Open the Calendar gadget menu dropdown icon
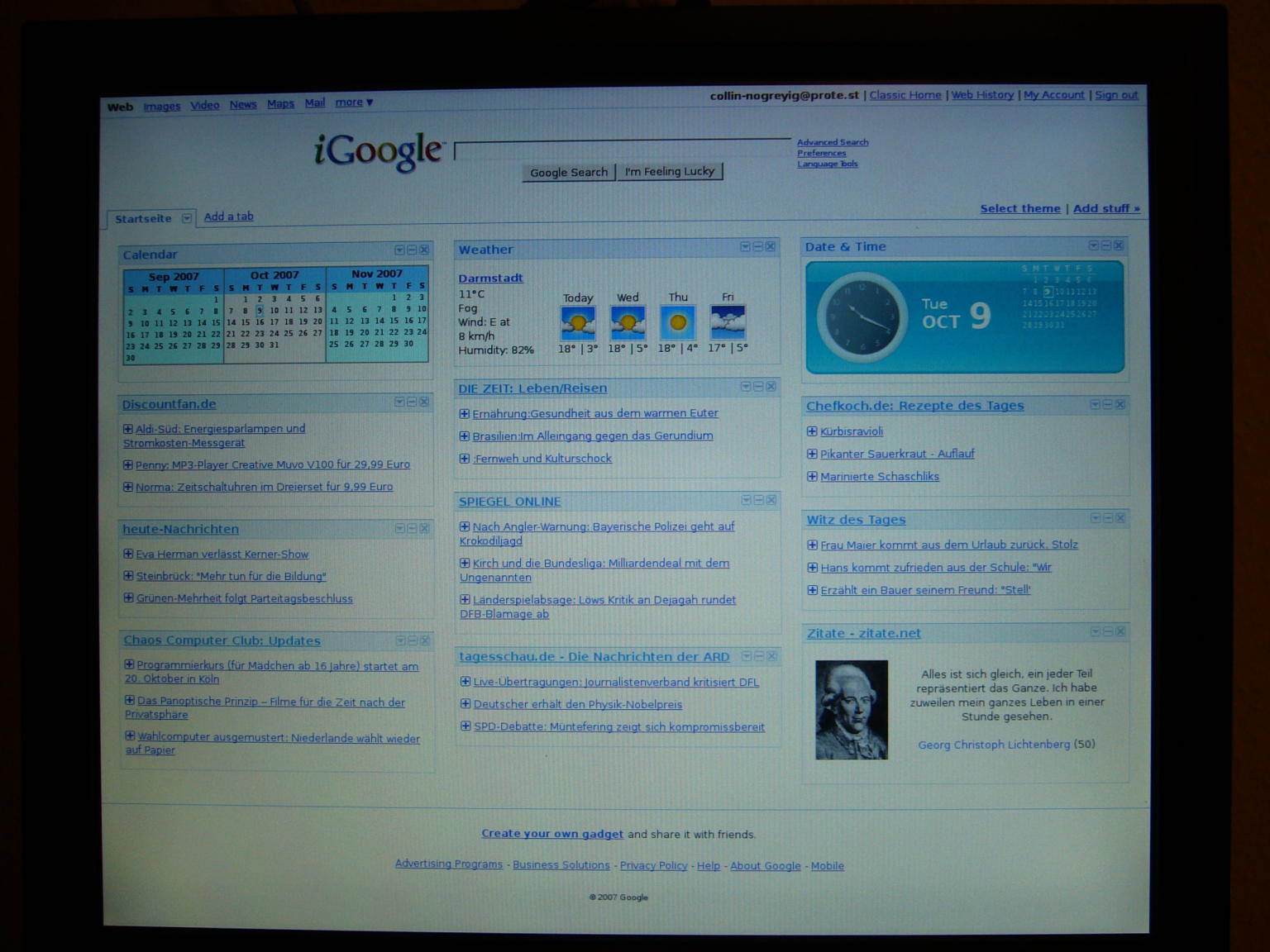Viewport: 1270px width, 952px height. coord(399,250)
